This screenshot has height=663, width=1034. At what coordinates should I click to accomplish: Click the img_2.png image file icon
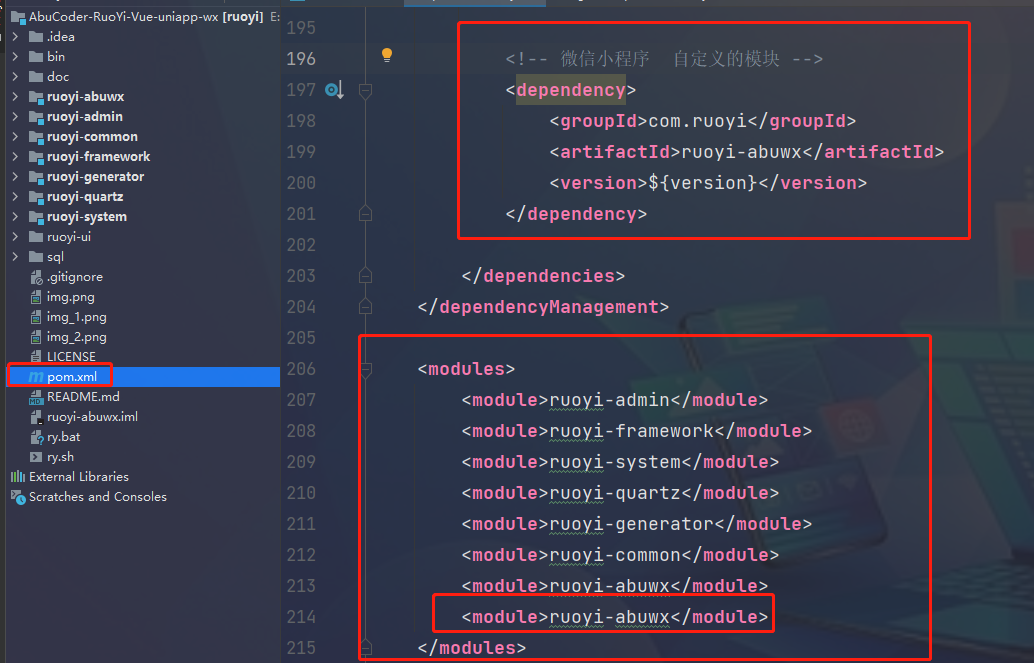(x=36, y=337)
